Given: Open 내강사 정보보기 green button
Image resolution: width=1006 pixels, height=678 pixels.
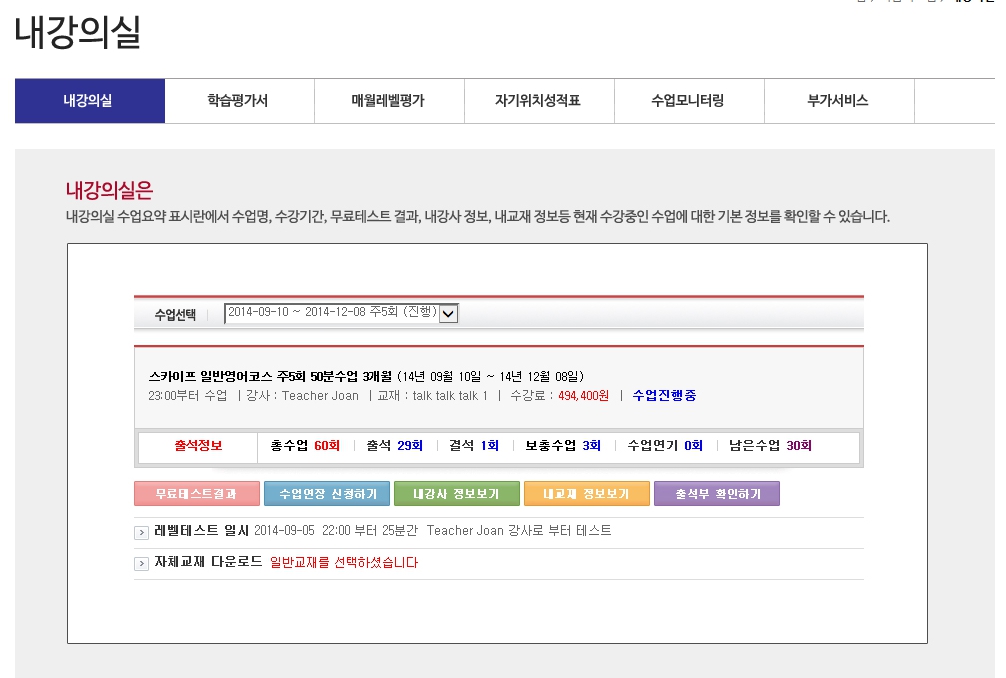Looking at the screenshot, I should [x=457, y=494].
